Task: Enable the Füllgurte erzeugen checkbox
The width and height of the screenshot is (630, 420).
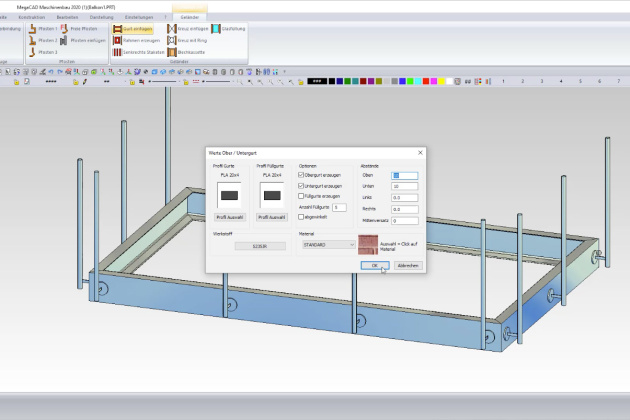Action: click(x=302, y=196)
